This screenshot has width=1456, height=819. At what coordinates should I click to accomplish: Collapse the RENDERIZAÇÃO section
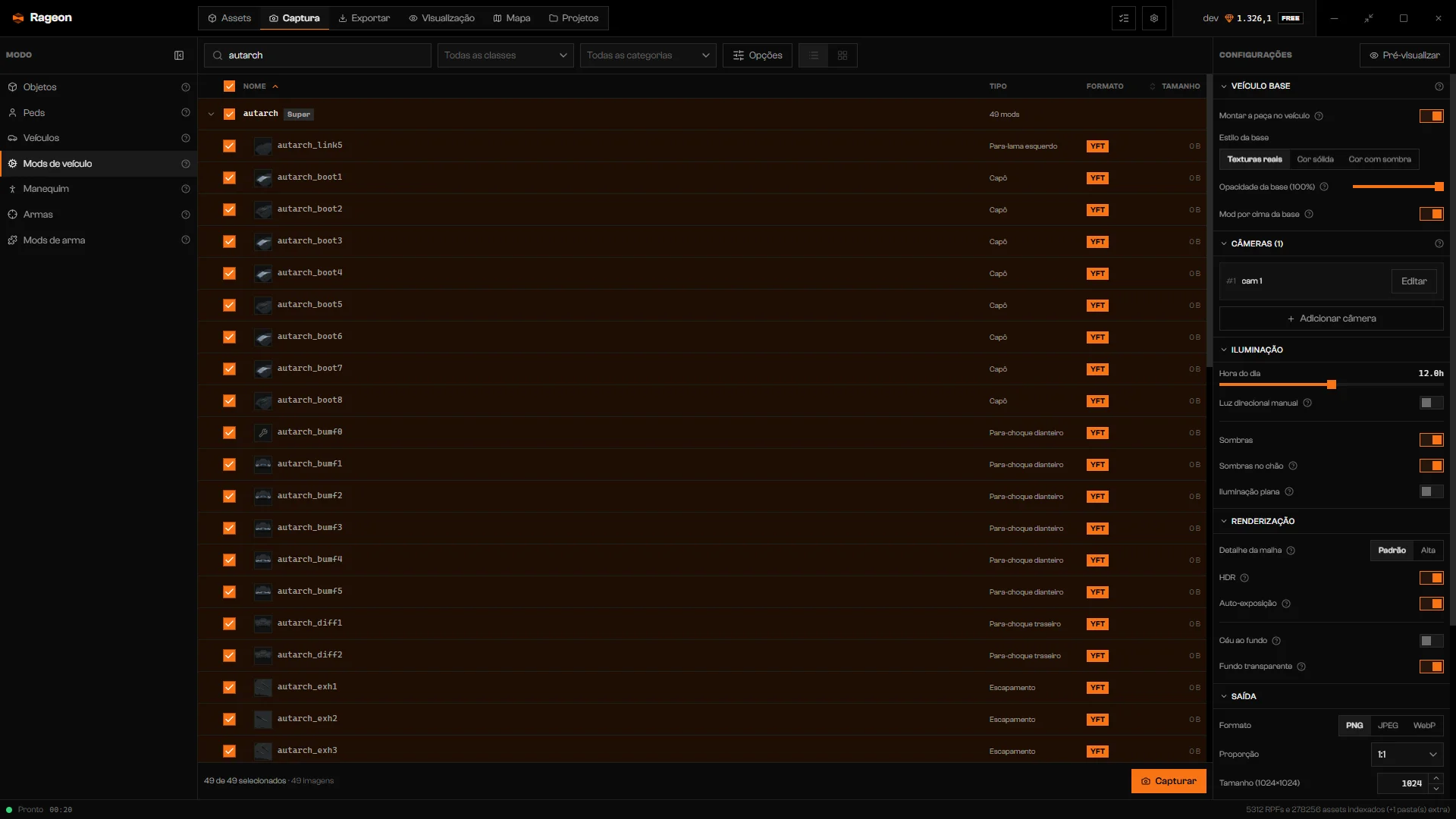pos(1223,521)
